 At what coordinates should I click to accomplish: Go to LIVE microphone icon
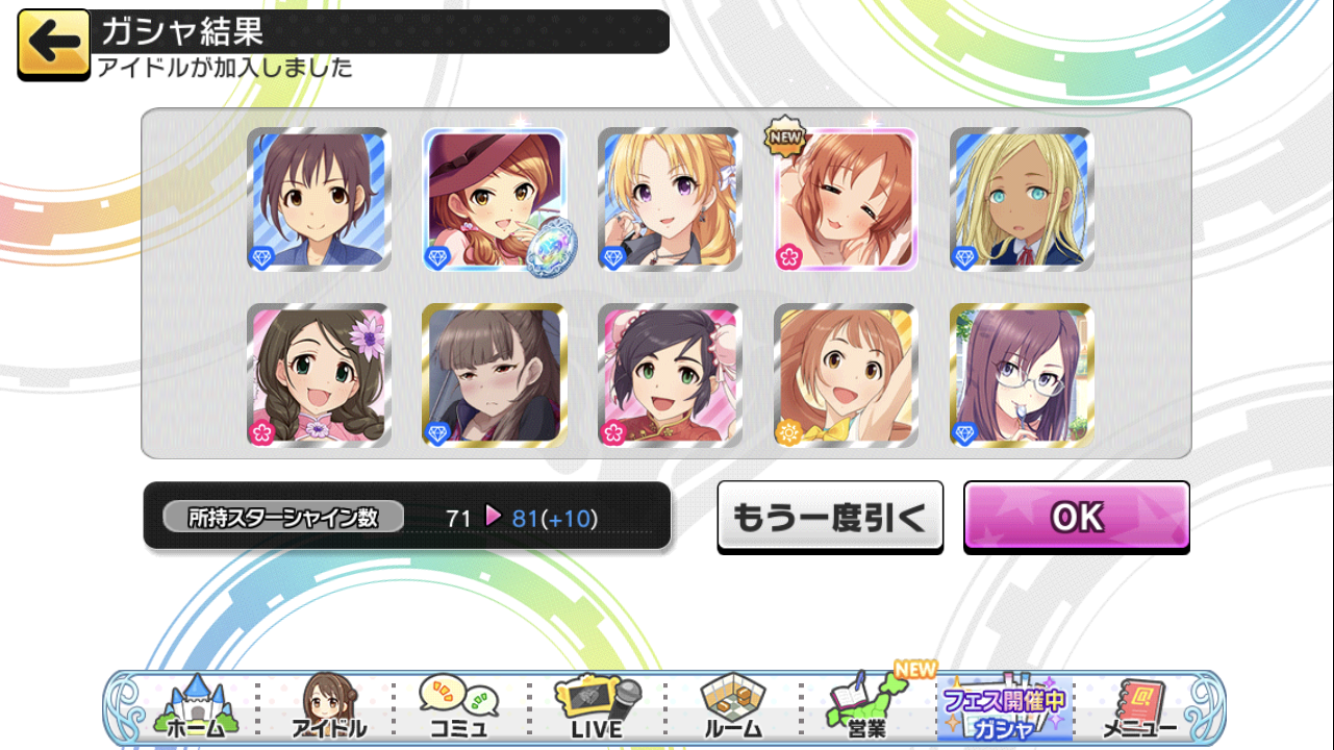(597, 708)
